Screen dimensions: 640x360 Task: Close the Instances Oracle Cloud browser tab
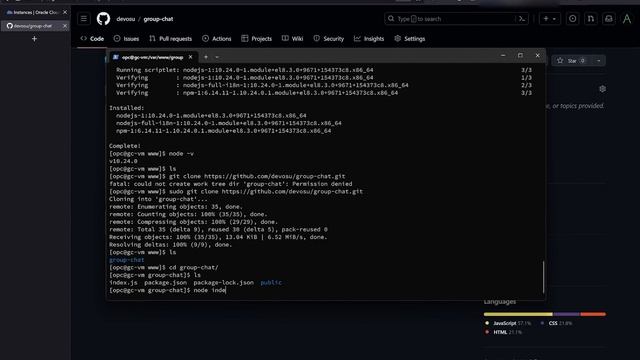pyautogui.click(x=65, y=12)
